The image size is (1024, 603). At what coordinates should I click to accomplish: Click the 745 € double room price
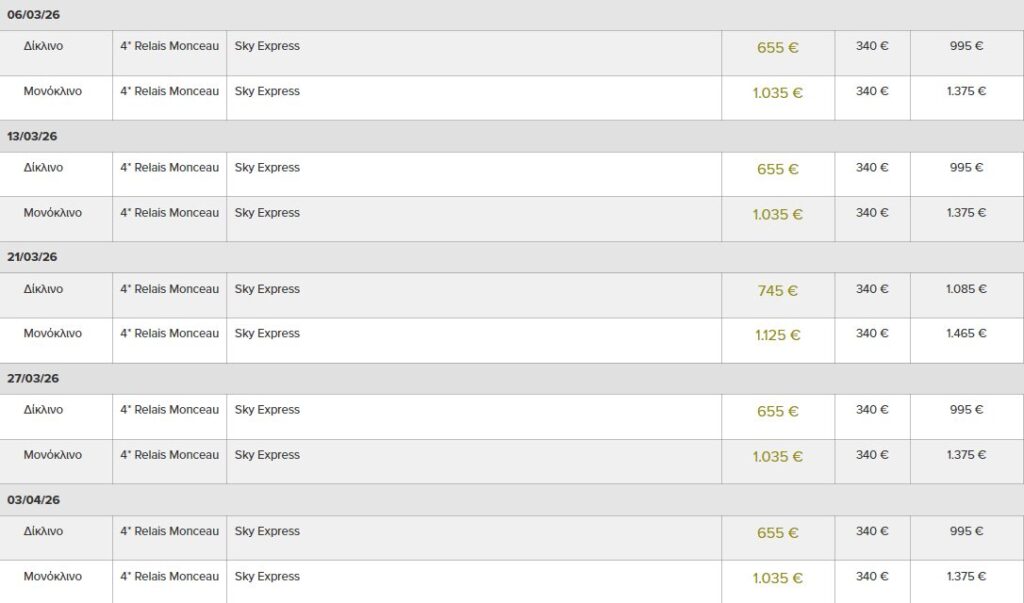tap(777, 291)
